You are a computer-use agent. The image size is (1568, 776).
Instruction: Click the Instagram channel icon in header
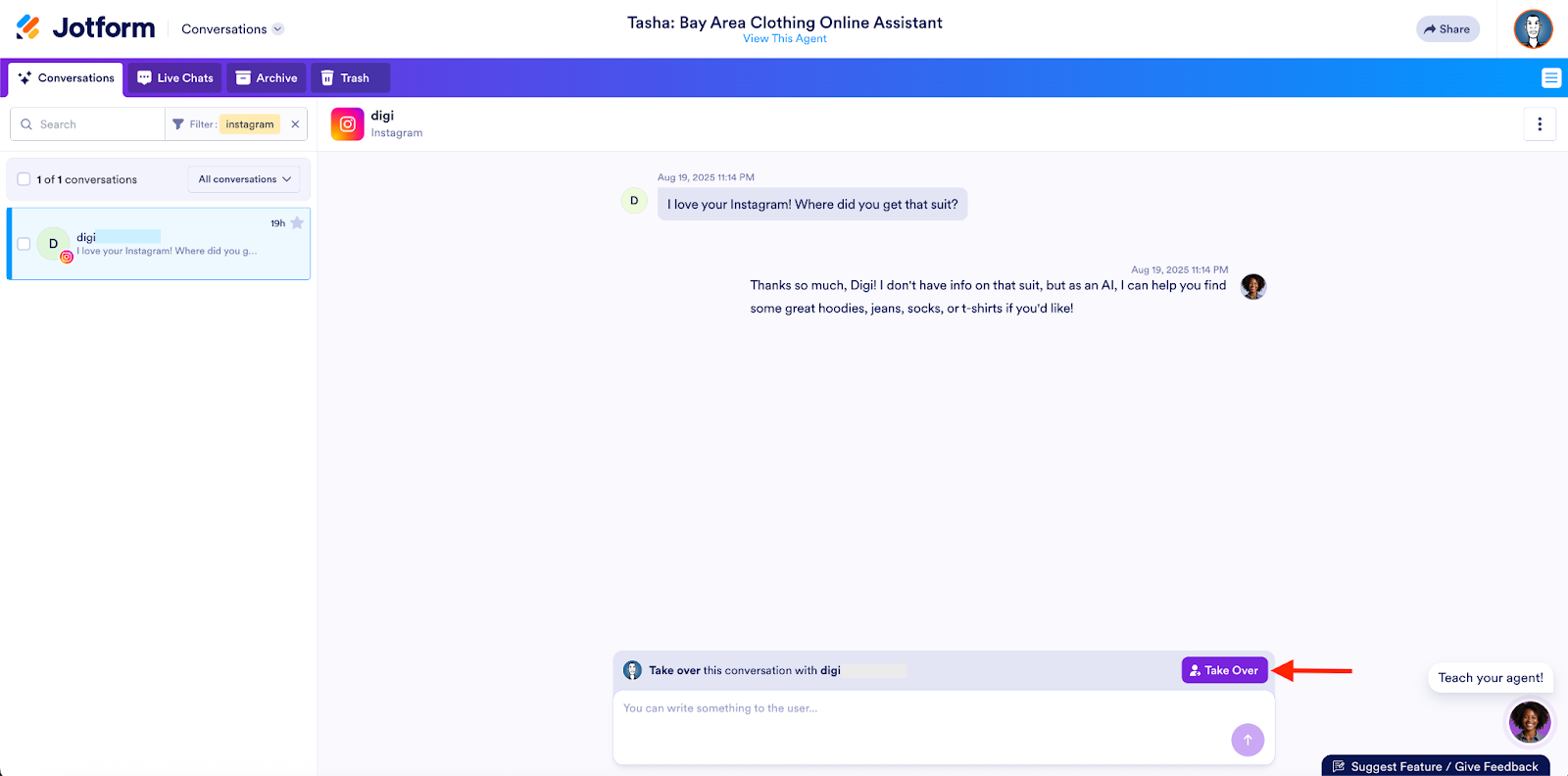coord(348,124)
